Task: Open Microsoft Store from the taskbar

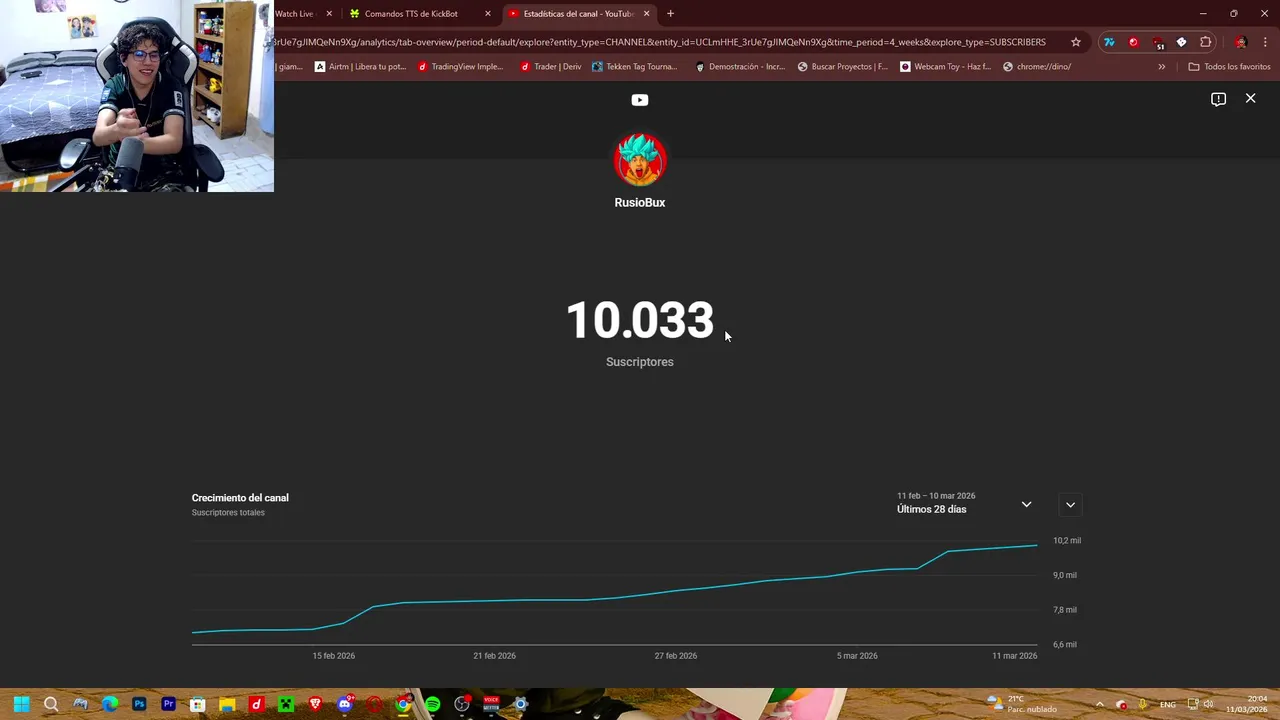Action: (198, 704)
